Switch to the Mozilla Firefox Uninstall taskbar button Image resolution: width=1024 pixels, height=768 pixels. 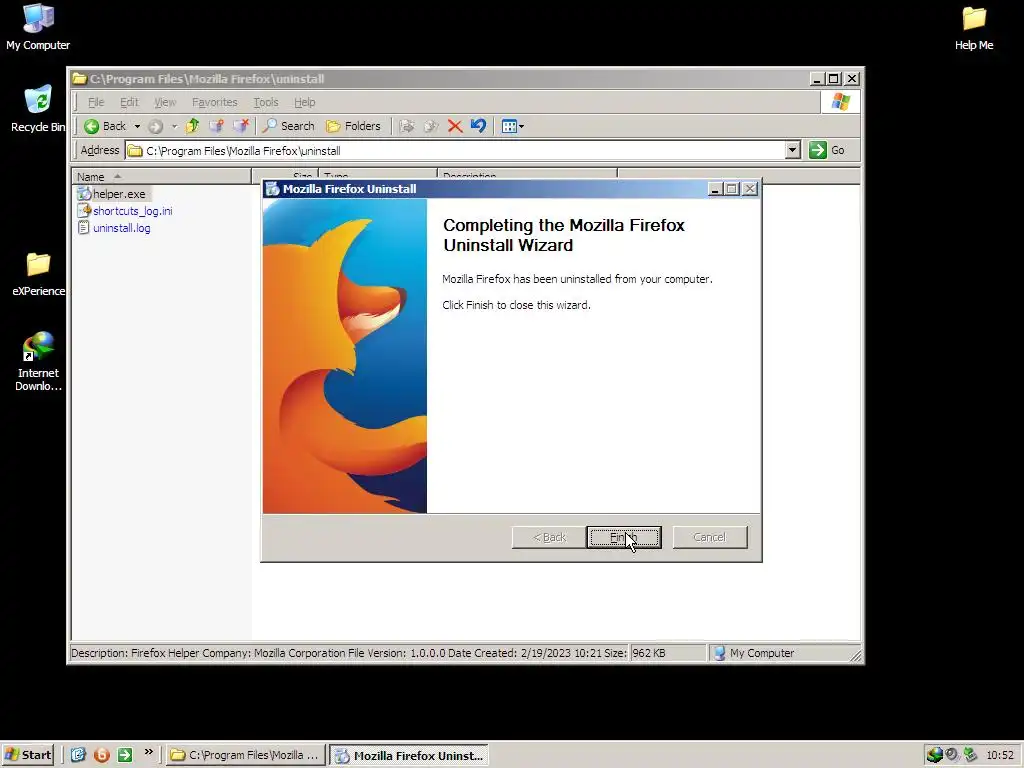(x=409, y=756)
